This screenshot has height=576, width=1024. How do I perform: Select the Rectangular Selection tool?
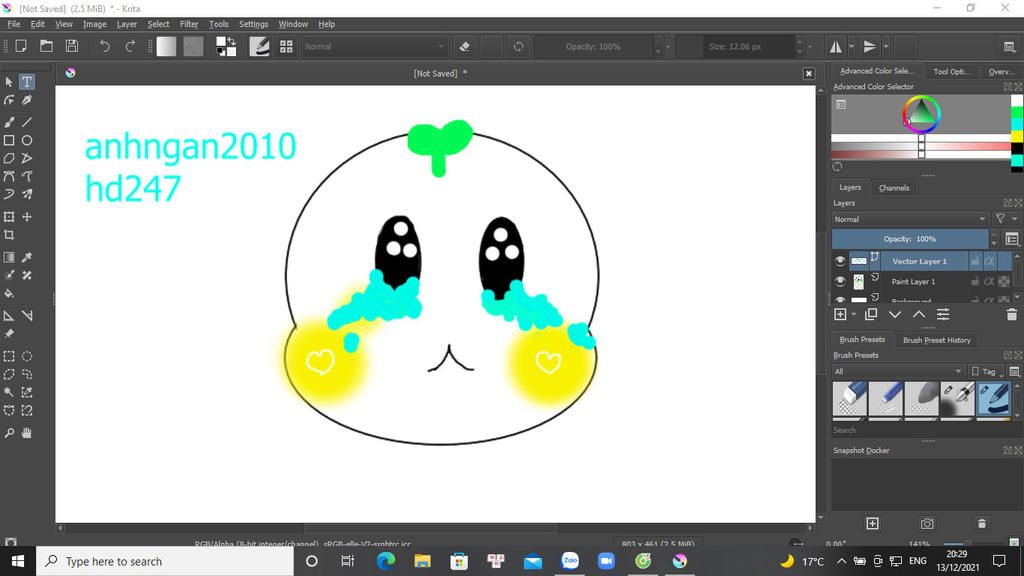point(8,357)
